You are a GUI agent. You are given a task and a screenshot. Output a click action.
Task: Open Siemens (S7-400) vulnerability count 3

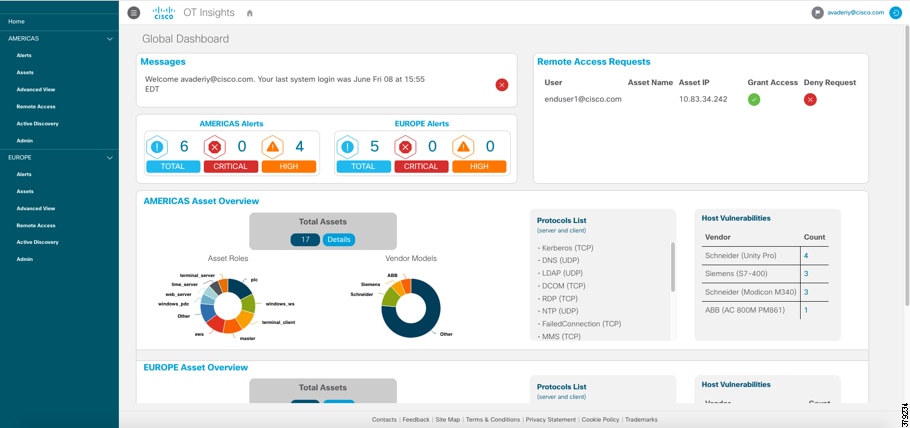(x=806, y=274)
